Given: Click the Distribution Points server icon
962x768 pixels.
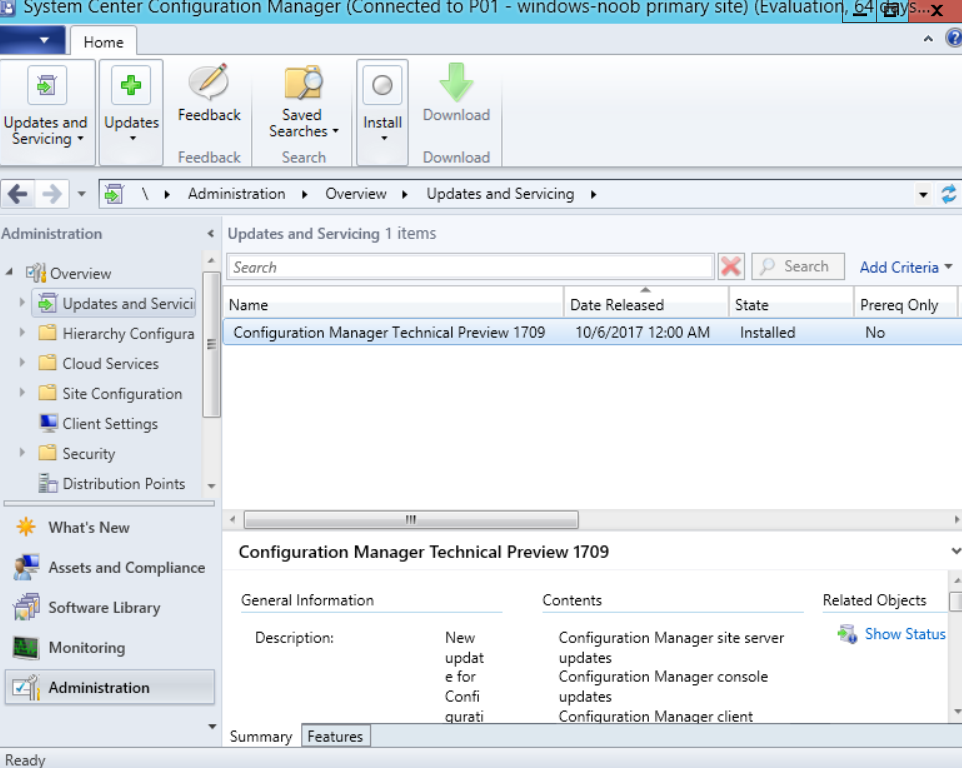Looking at the screenshot, I should tap(48, 483).
